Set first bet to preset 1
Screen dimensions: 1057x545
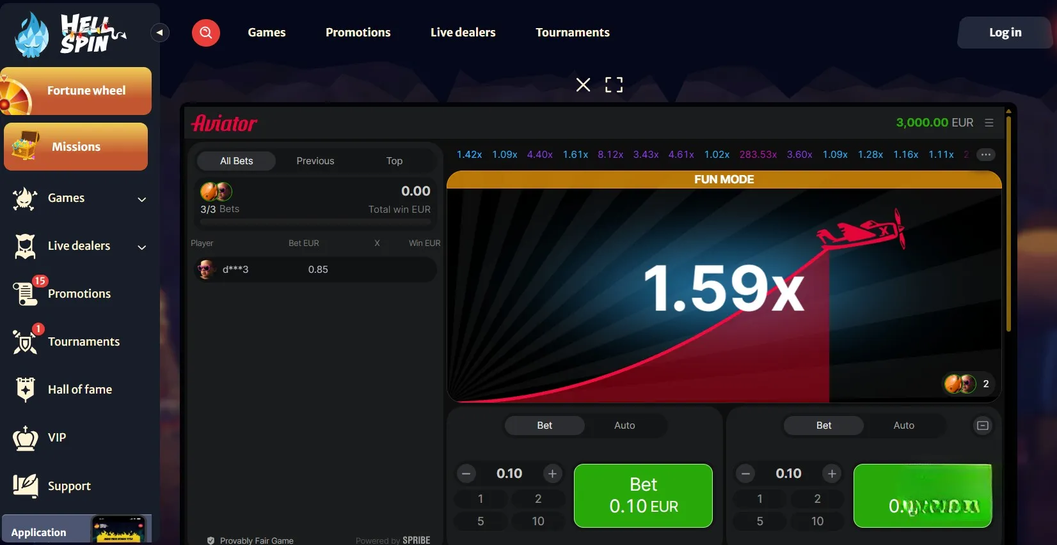pyautogui.click(x=481, y=499)
